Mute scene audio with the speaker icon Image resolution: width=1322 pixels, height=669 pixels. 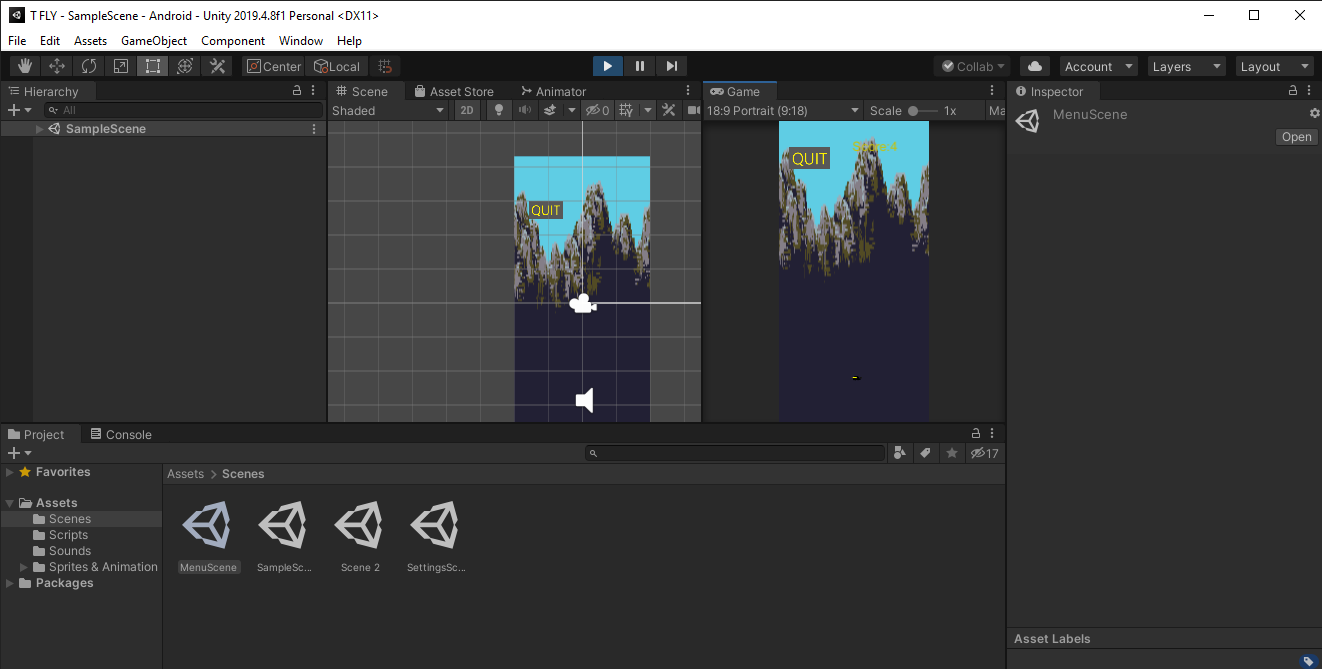[x=524, y=110]
